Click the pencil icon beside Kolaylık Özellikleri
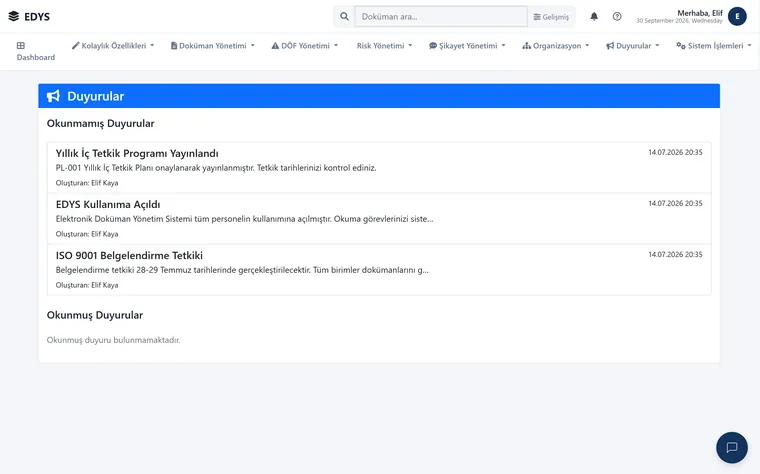This screenshot has width=760, height=474. tap(75, 46)
